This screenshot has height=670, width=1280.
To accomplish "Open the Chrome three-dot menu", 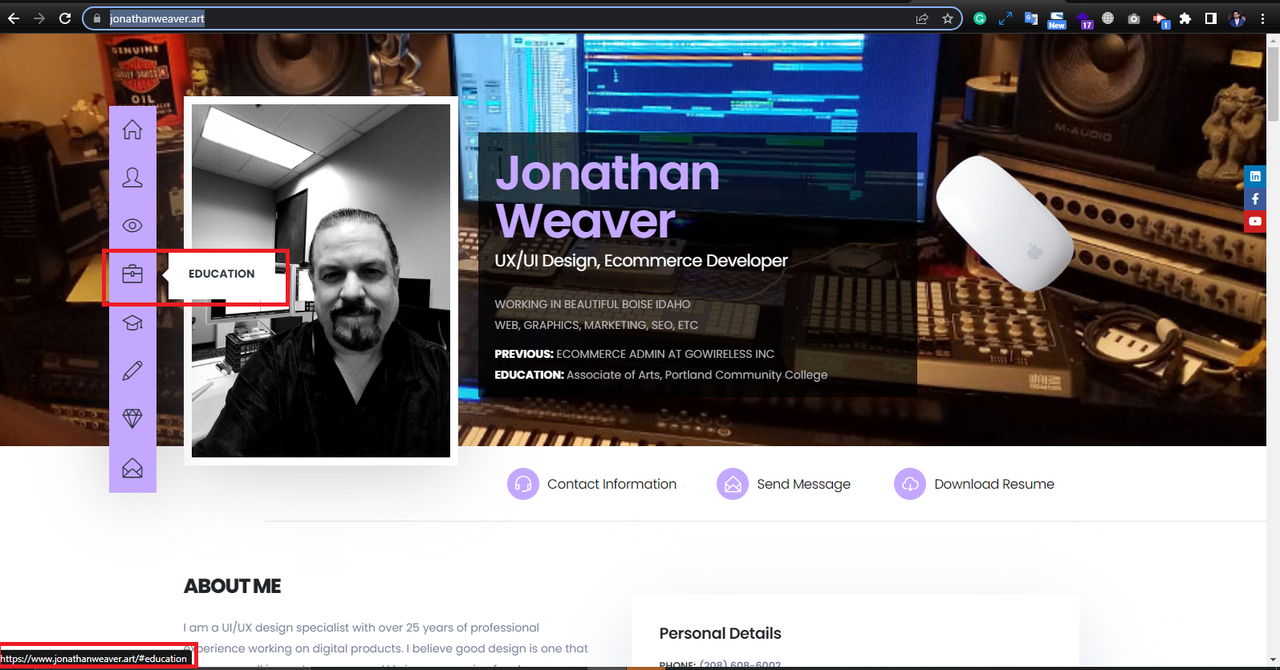I will (1264, 18).
